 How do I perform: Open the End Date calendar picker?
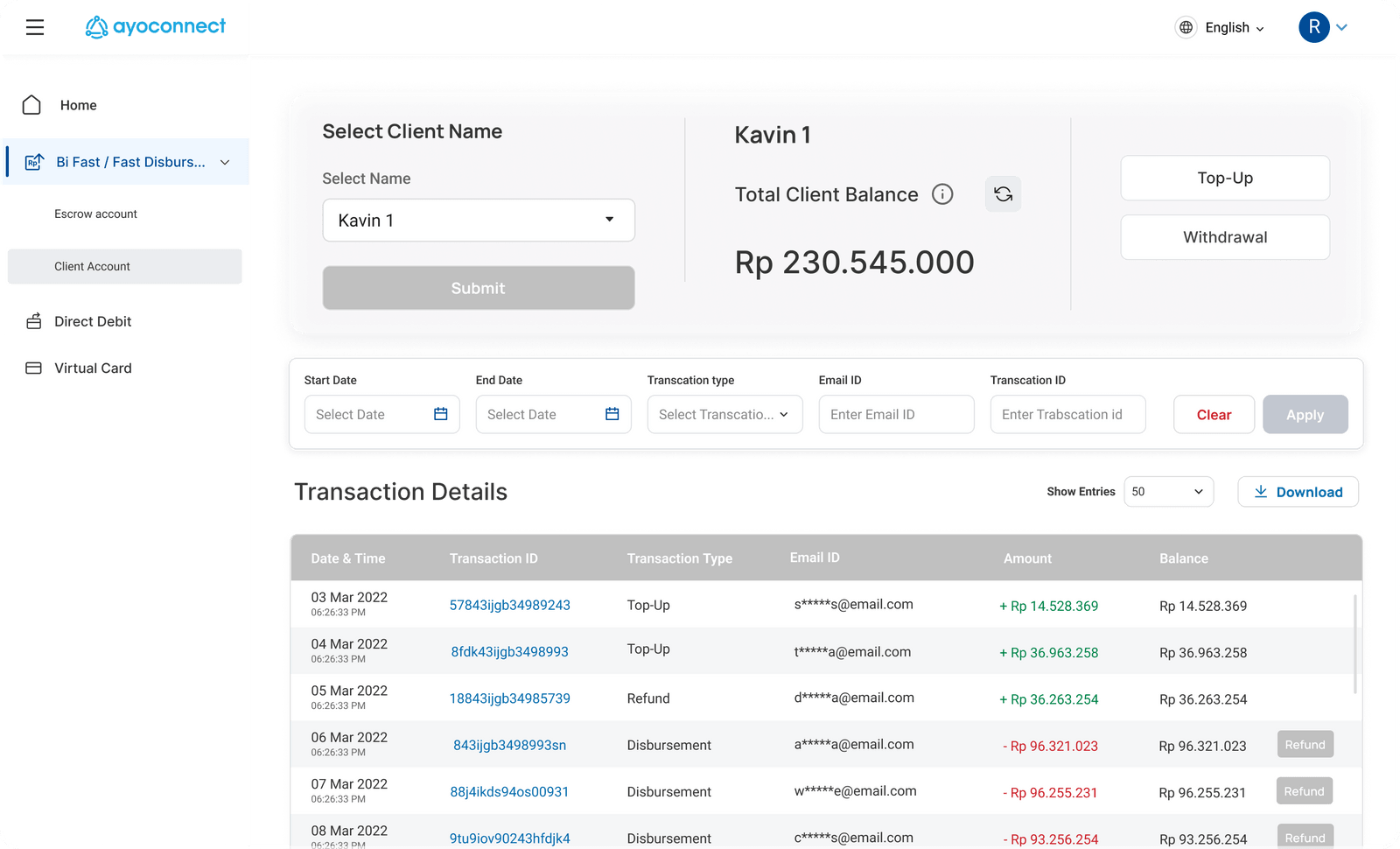tap(611, 414)
